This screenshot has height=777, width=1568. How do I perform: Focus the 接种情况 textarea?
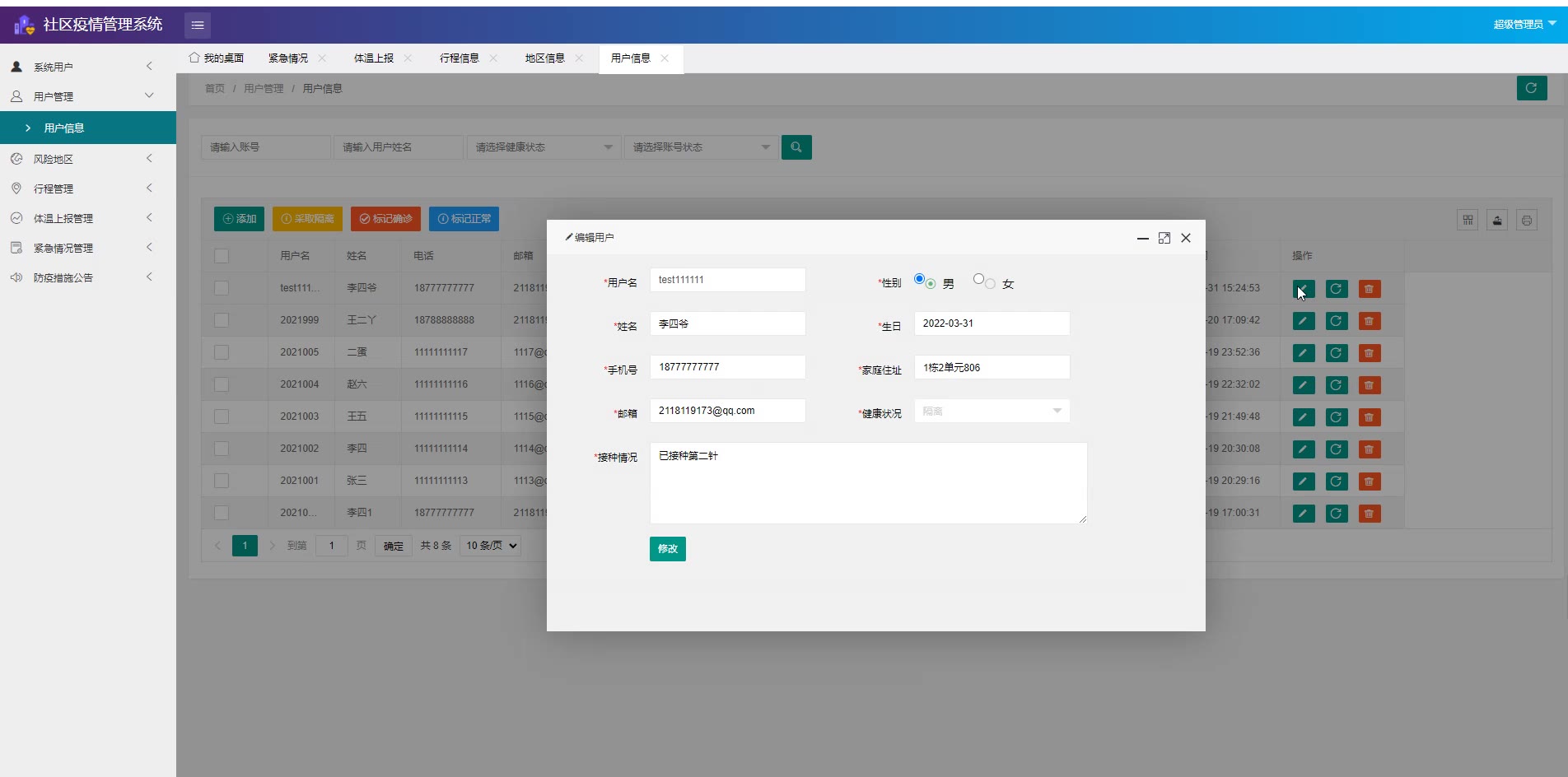(869, 483)
